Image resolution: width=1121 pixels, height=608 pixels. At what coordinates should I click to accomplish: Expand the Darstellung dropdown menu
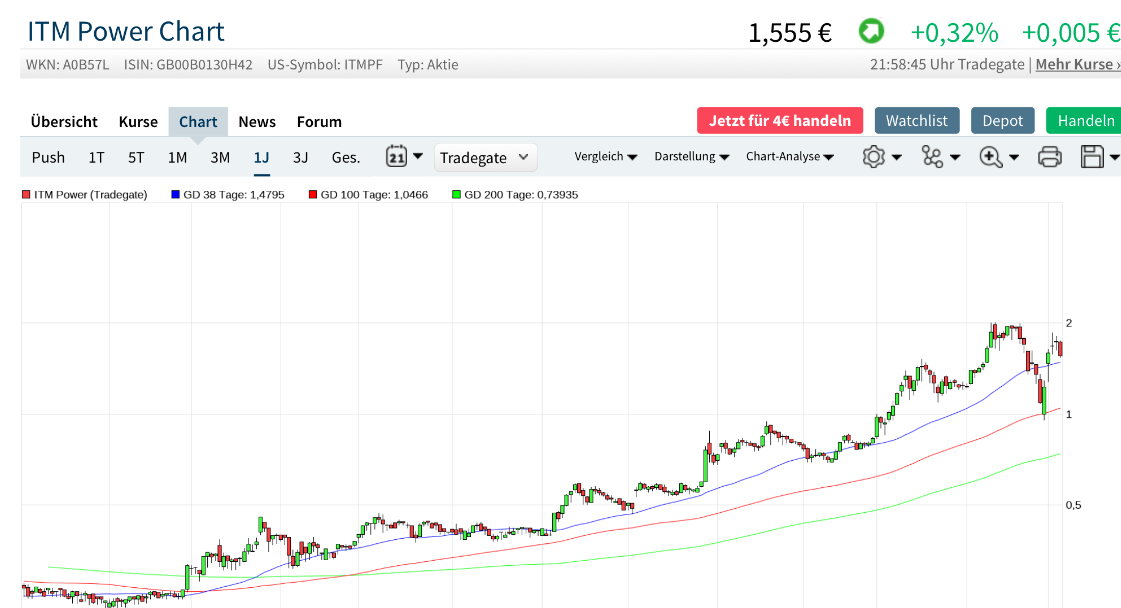point(691,157)
